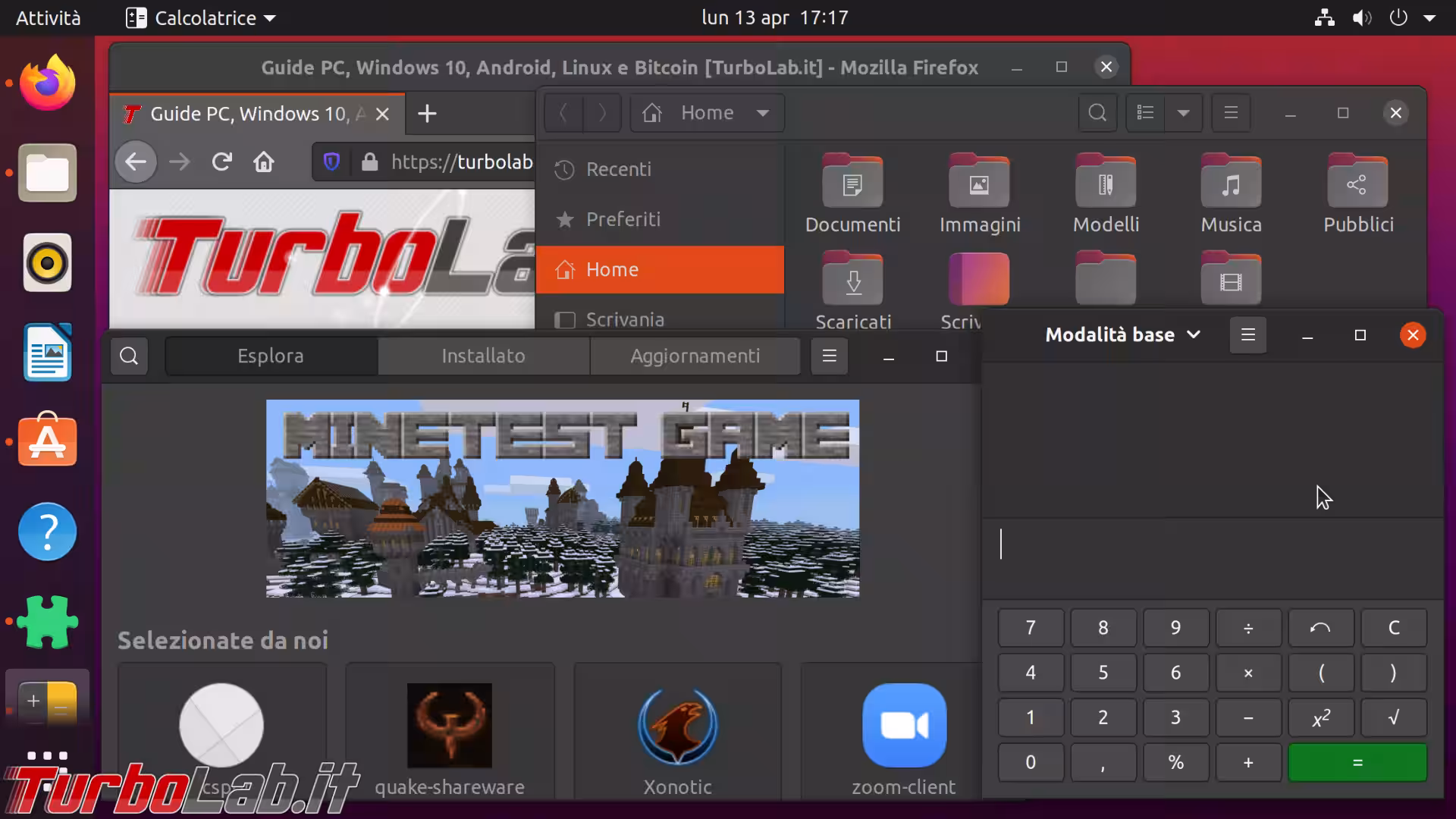The height and width of the screenshot is (819, 1456).
Task: Click Firefox reload page icon
Action: (221, 162)
